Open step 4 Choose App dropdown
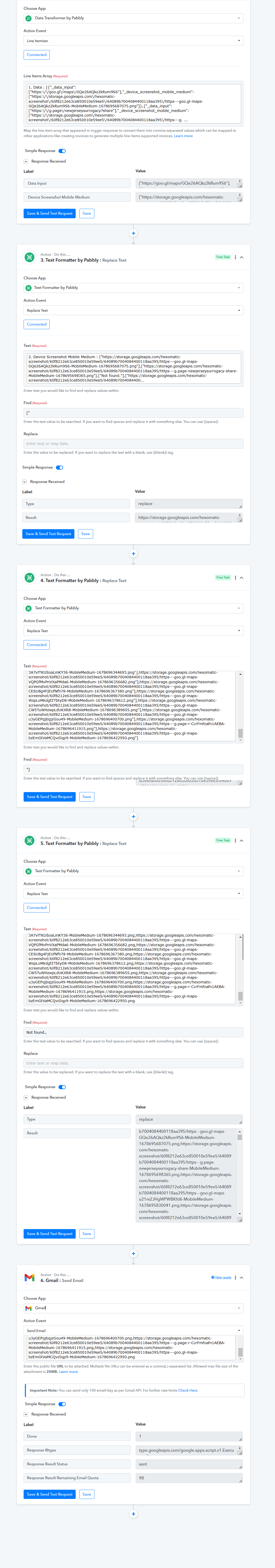The height and width of the screenshot is (1568, 275). [133, 608]
